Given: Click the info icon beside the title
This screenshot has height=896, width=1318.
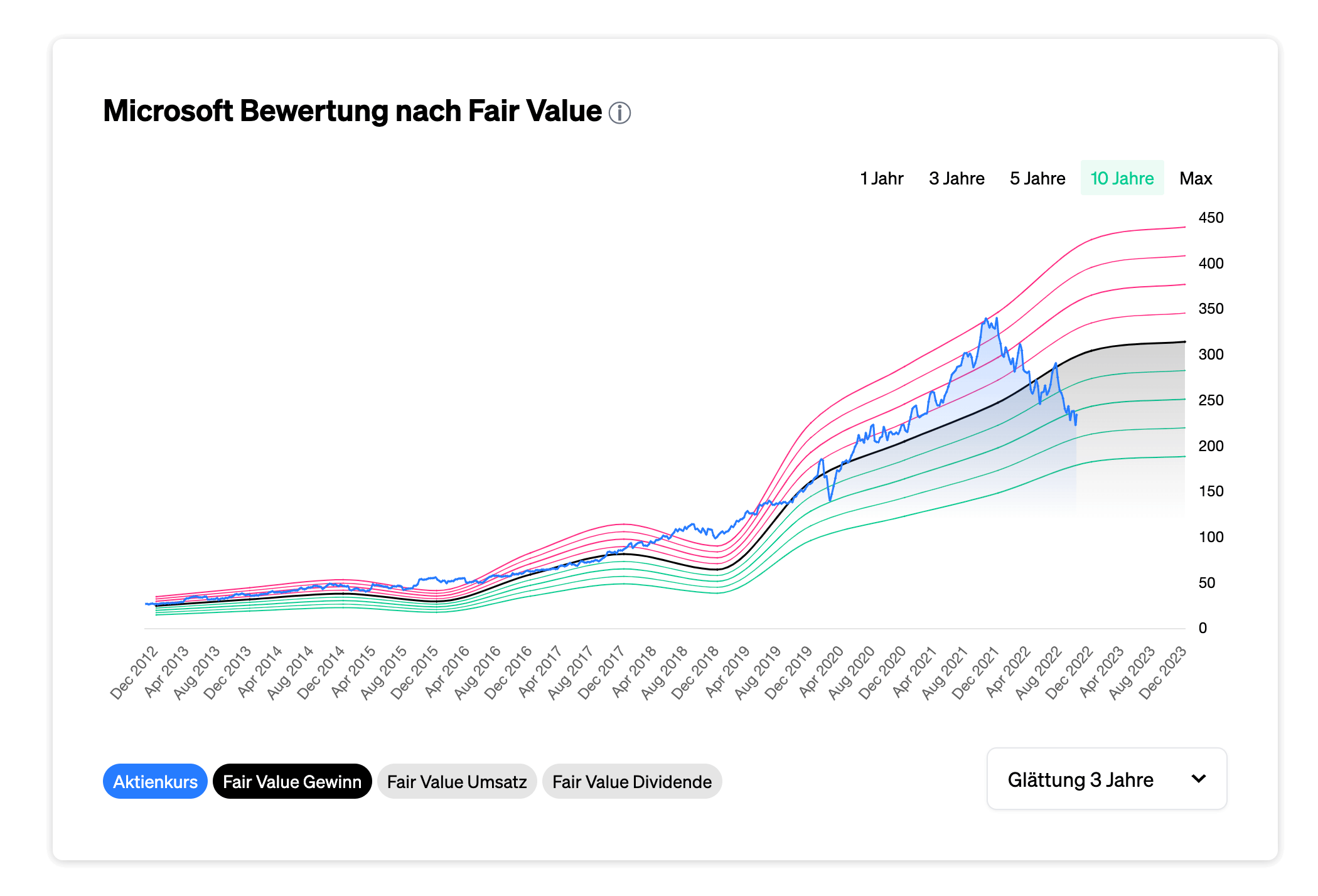Looking at the screenshot, I should (619, 113).
